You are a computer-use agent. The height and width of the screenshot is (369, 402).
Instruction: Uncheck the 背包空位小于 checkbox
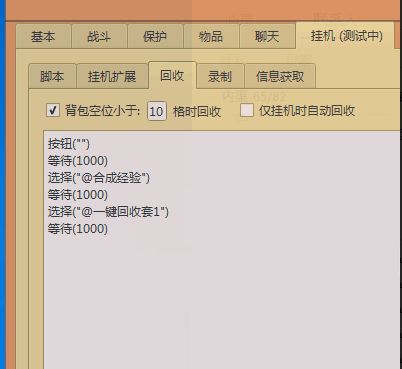pos(53,110)
